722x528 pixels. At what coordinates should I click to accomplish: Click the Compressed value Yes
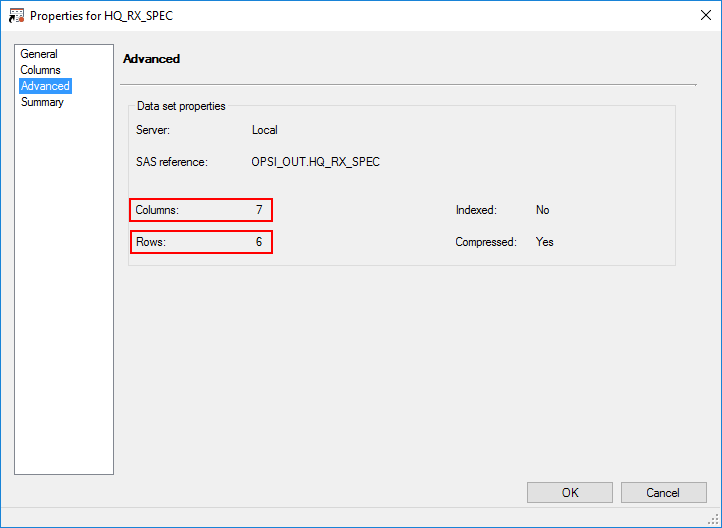tap(545, 242)
